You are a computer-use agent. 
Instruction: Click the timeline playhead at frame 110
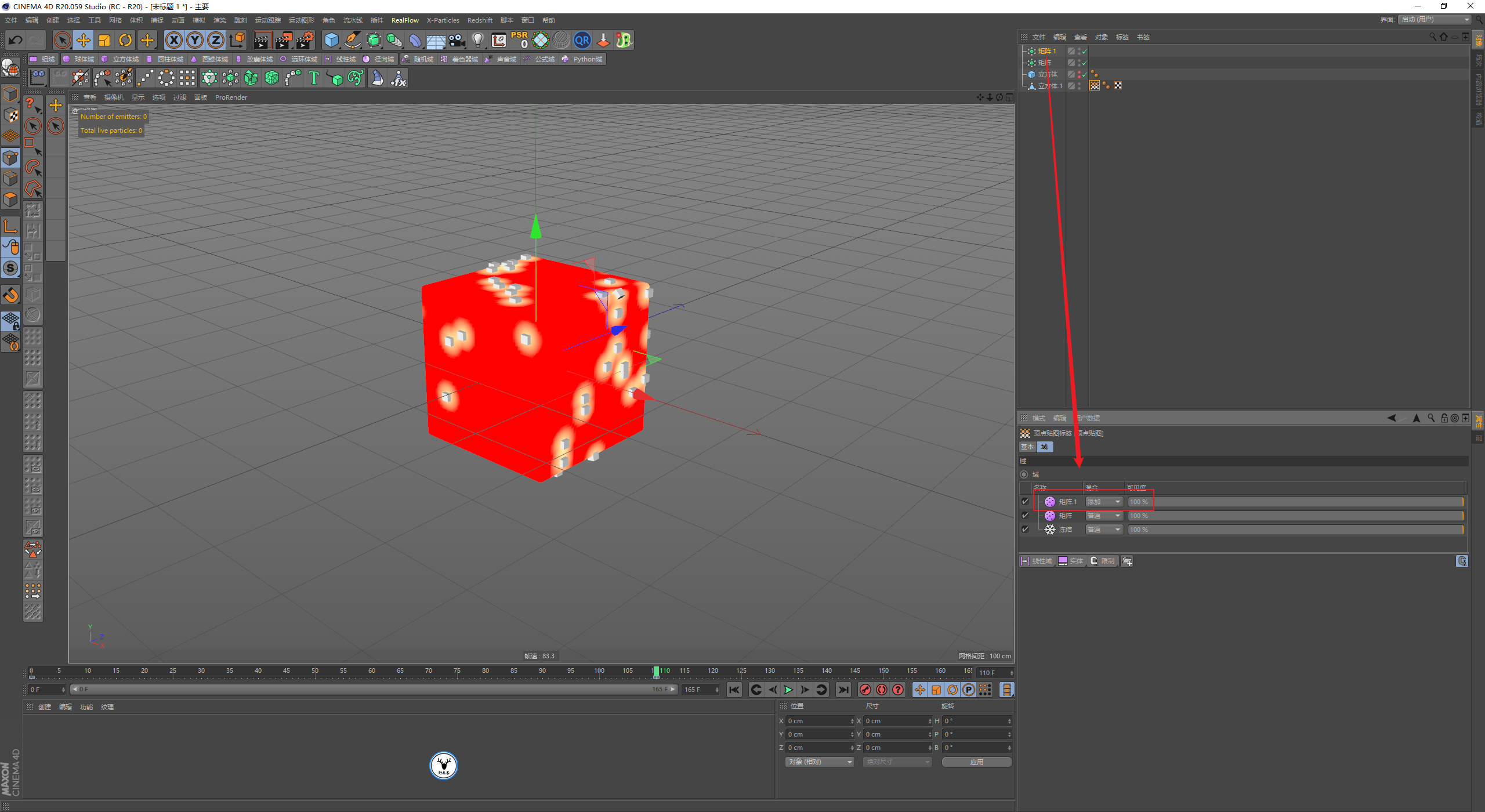[x=656, y=672]
